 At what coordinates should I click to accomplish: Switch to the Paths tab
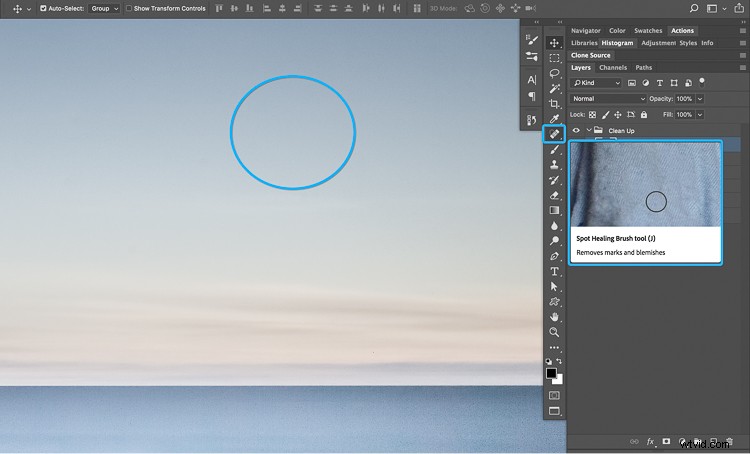pos(643,67)
